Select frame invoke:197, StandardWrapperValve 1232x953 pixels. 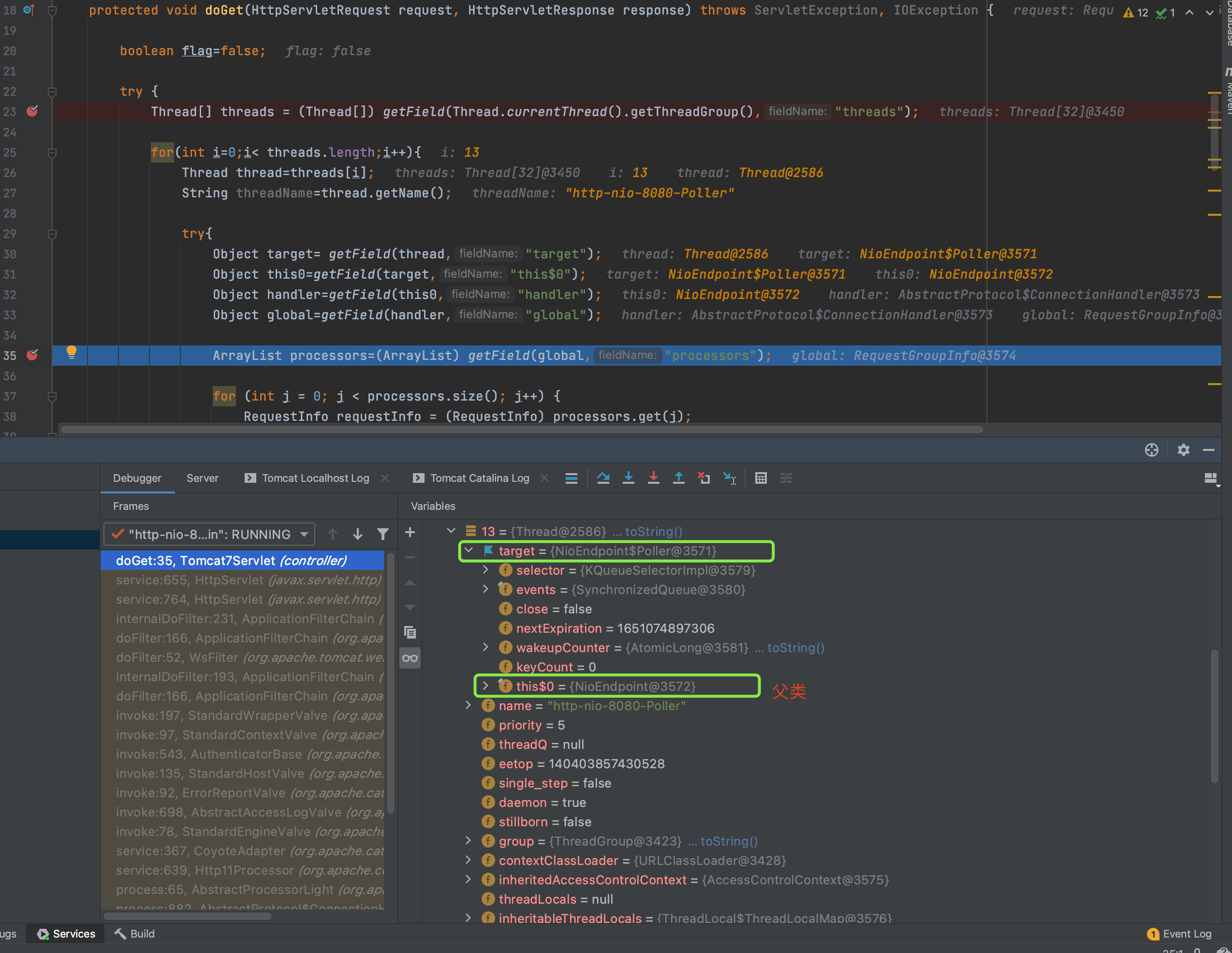(243, 715)
